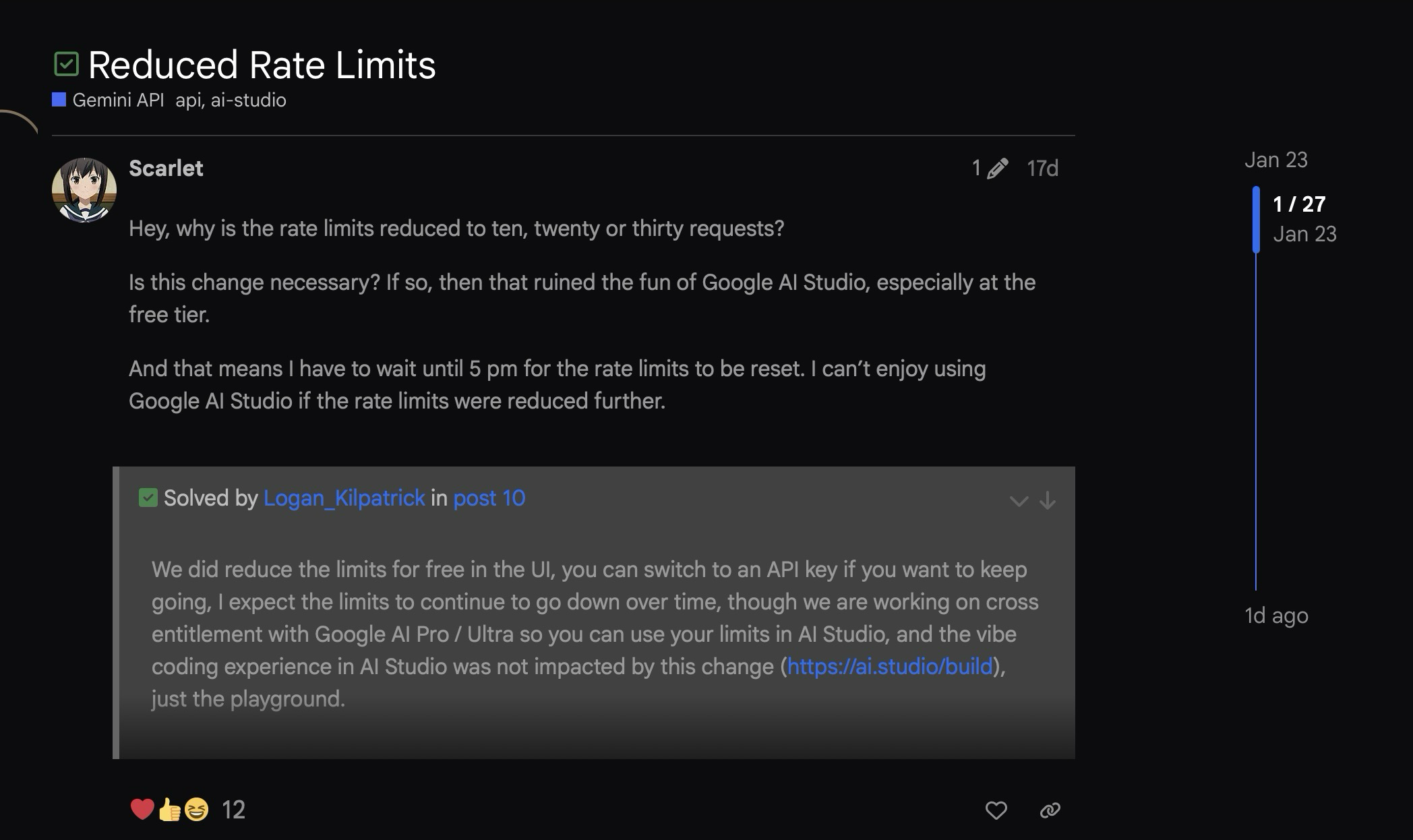
Task: Go to post 10 link
Action: pos(489,498)
